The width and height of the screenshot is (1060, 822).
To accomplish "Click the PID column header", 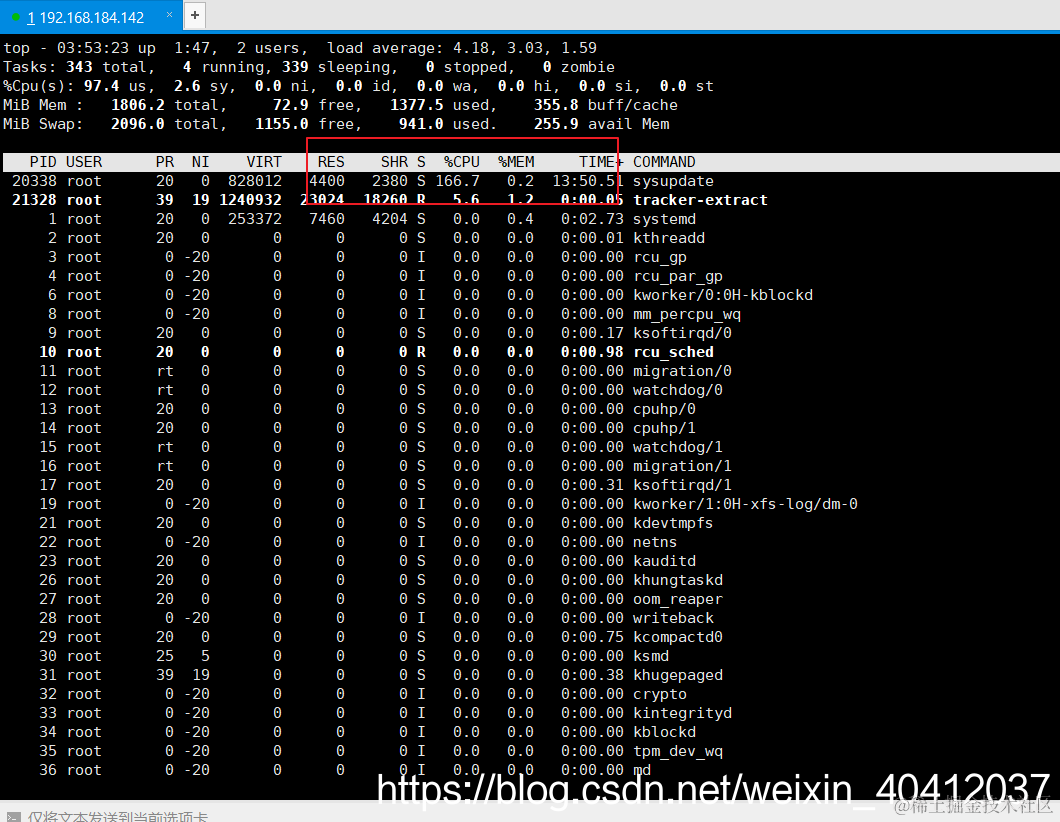I will coord(43,162).
